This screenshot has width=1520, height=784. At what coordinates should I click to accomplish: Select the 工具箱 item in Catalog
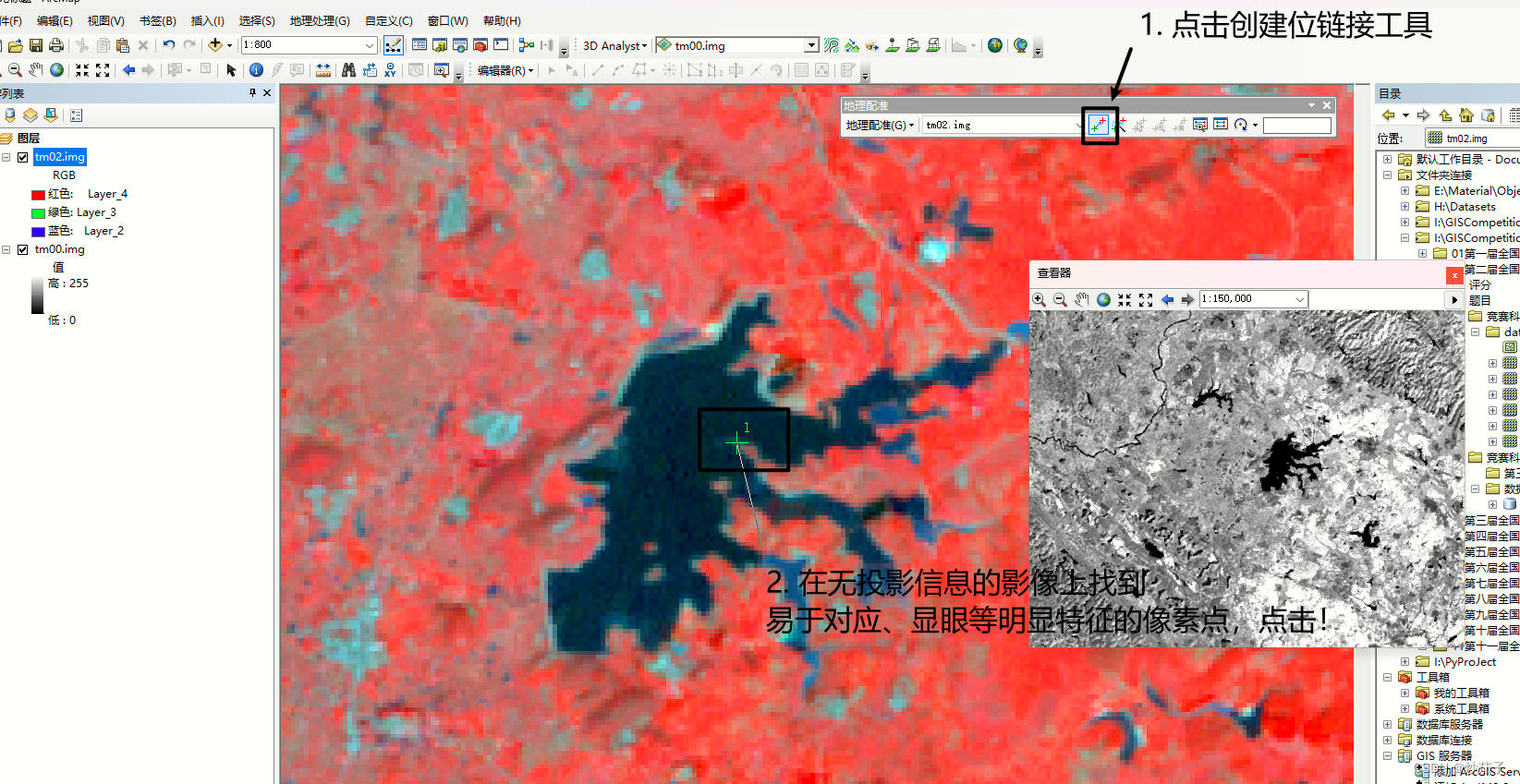[1433, 678]
